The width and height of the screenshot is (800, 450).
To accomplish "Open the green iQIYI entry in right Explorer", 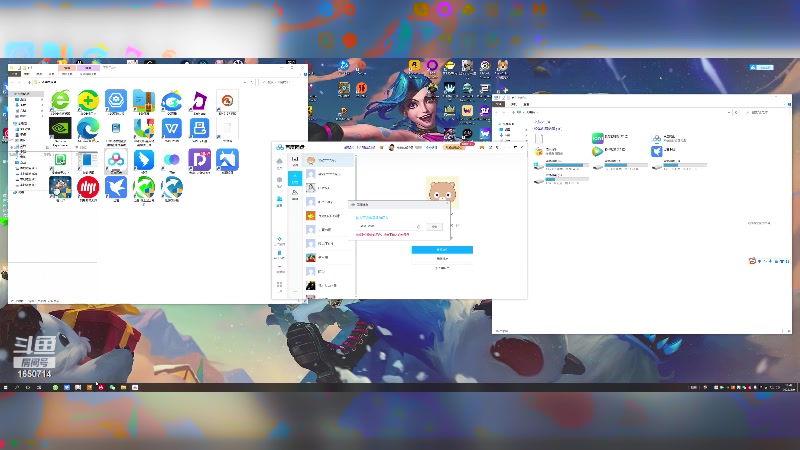I will pos(597,138).
